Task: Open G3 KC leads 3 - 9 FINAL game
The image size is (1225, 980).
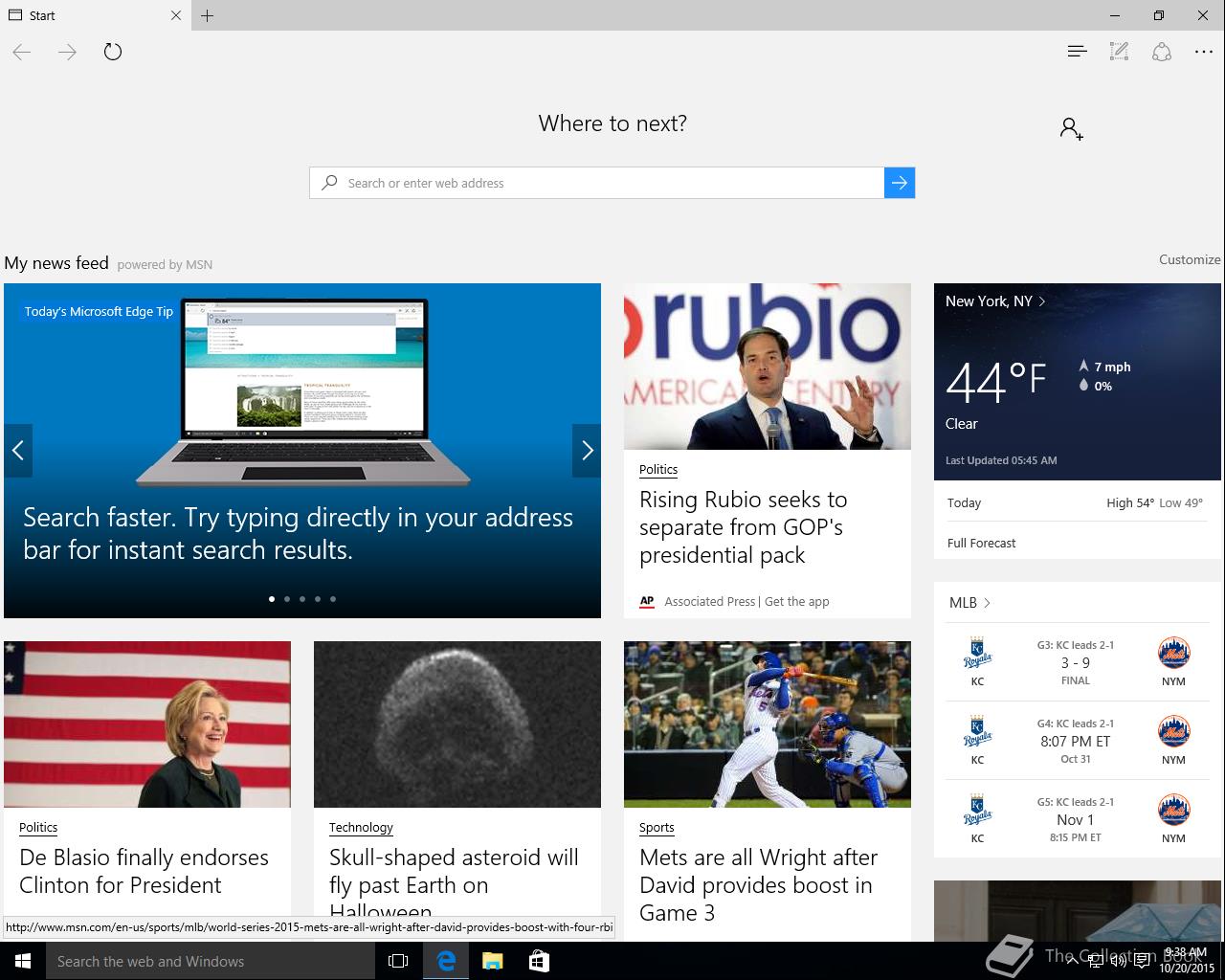Action: pos(1076,662)
